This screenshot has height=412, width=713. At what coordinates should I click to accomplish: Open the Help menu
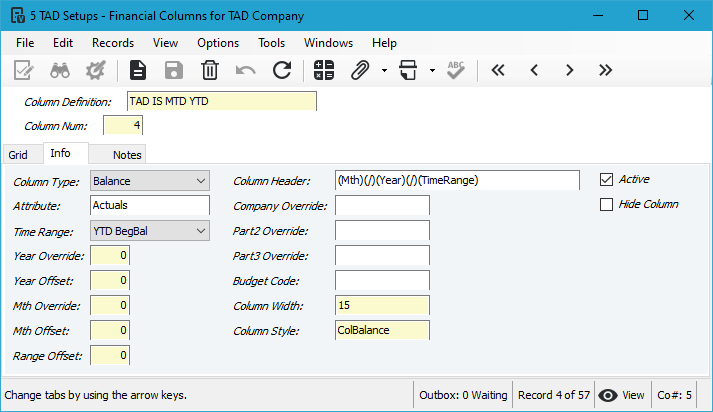[x=384, y=43]
